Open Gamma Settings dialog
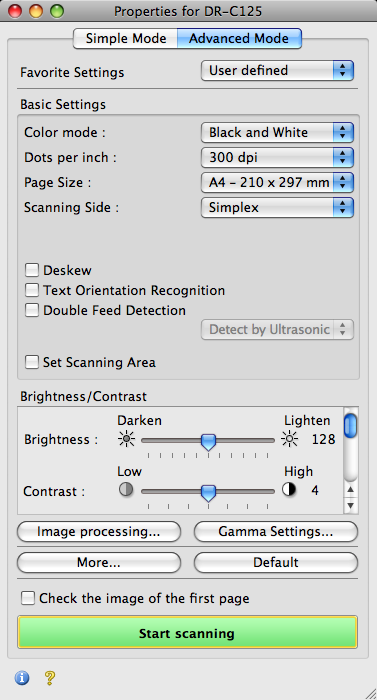The image size is (377, 700). (276, 531)
